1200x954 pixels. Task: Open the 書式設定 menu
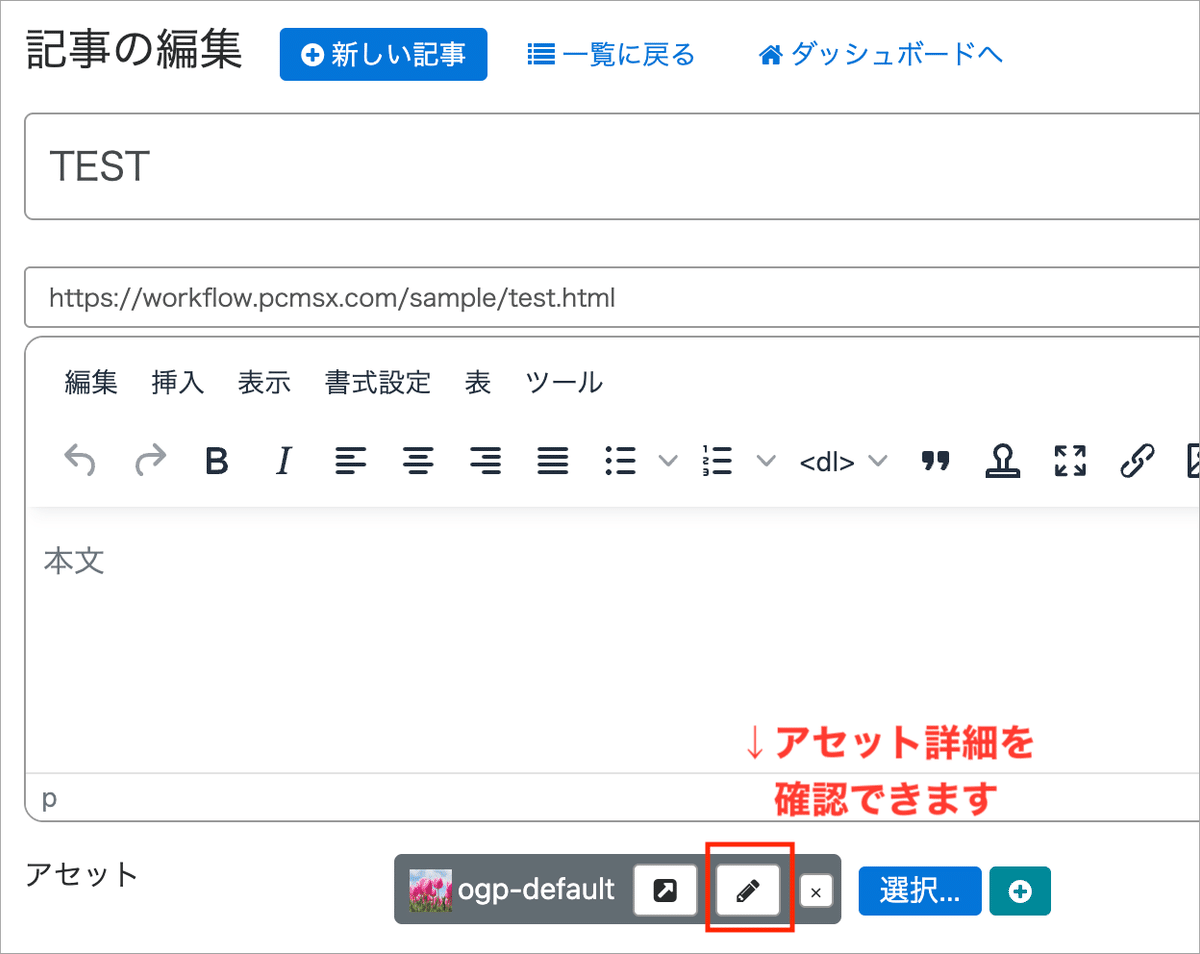pyautogui.click(x=378, y=382)
